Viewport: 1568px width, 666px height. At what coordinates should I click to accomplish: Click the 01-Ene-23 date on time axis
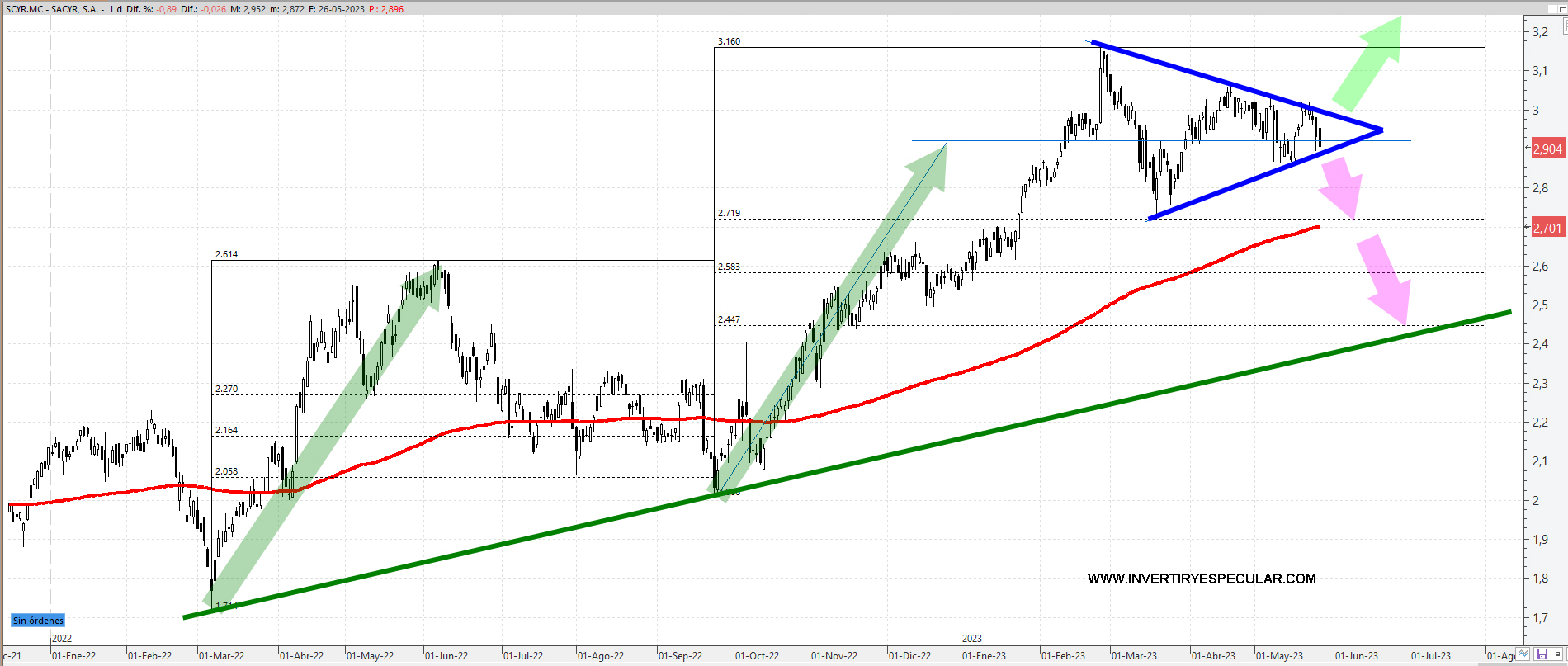click(984, 656)
